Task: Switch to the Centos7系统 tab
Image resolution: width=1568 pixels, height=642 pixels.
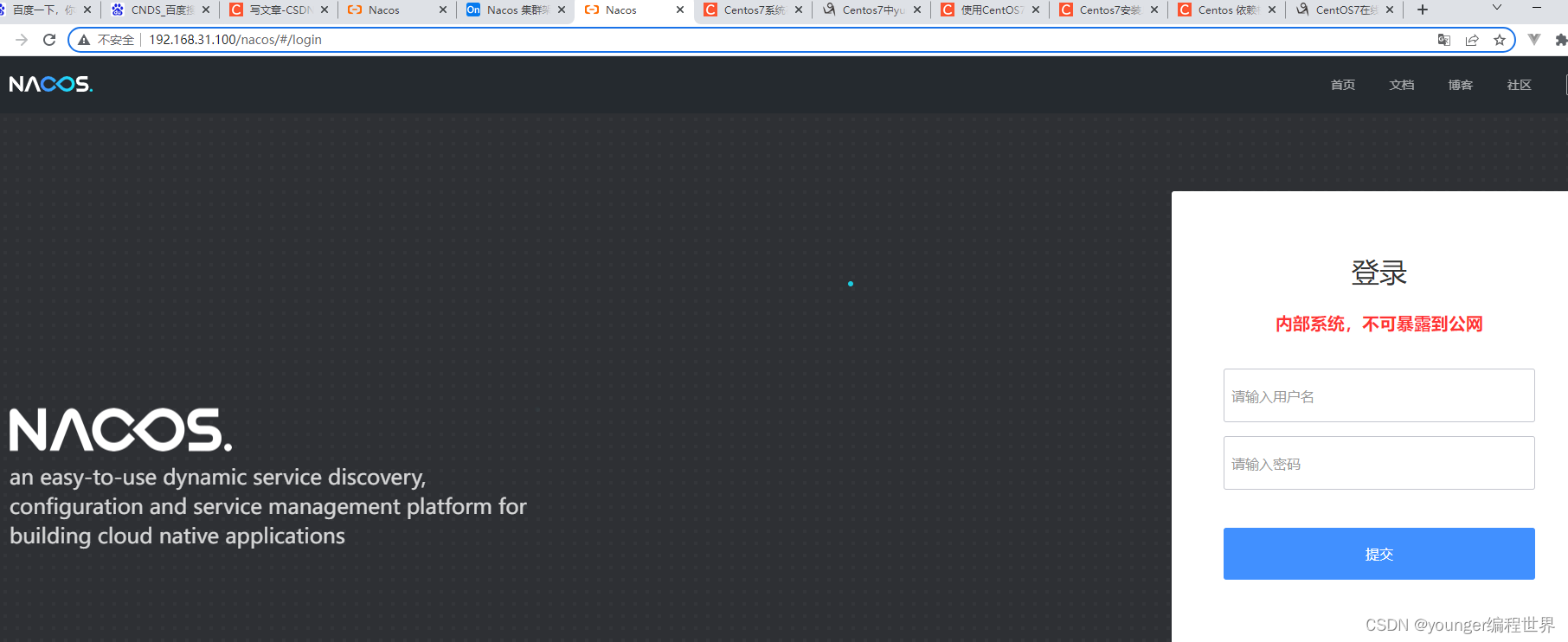Action: 751,10
